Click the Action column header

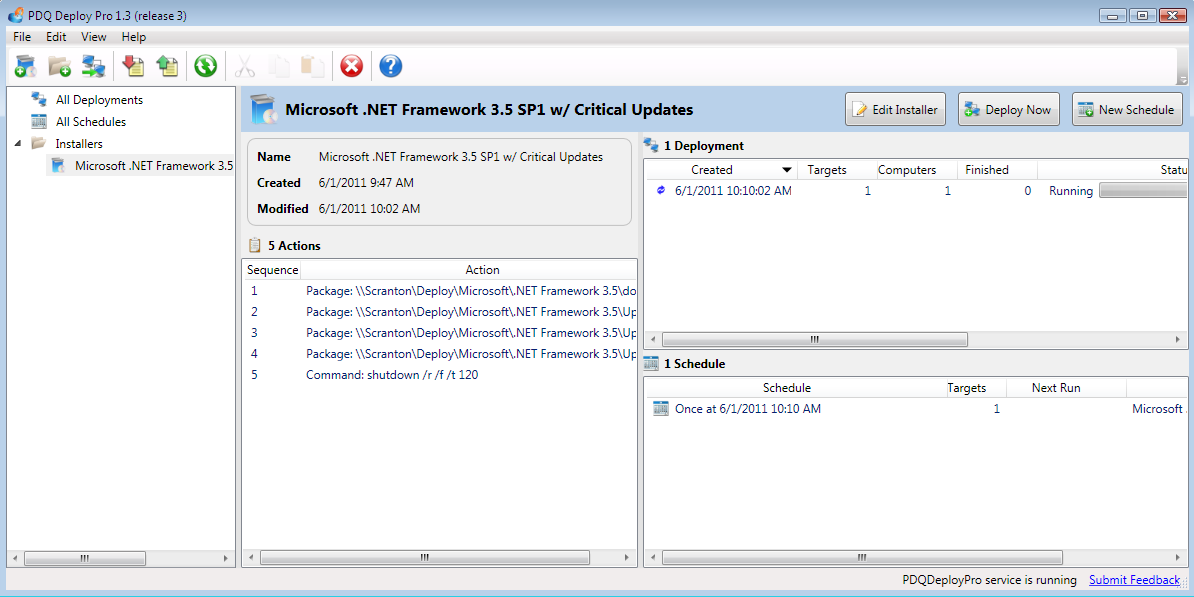click(x=482, y=270)
